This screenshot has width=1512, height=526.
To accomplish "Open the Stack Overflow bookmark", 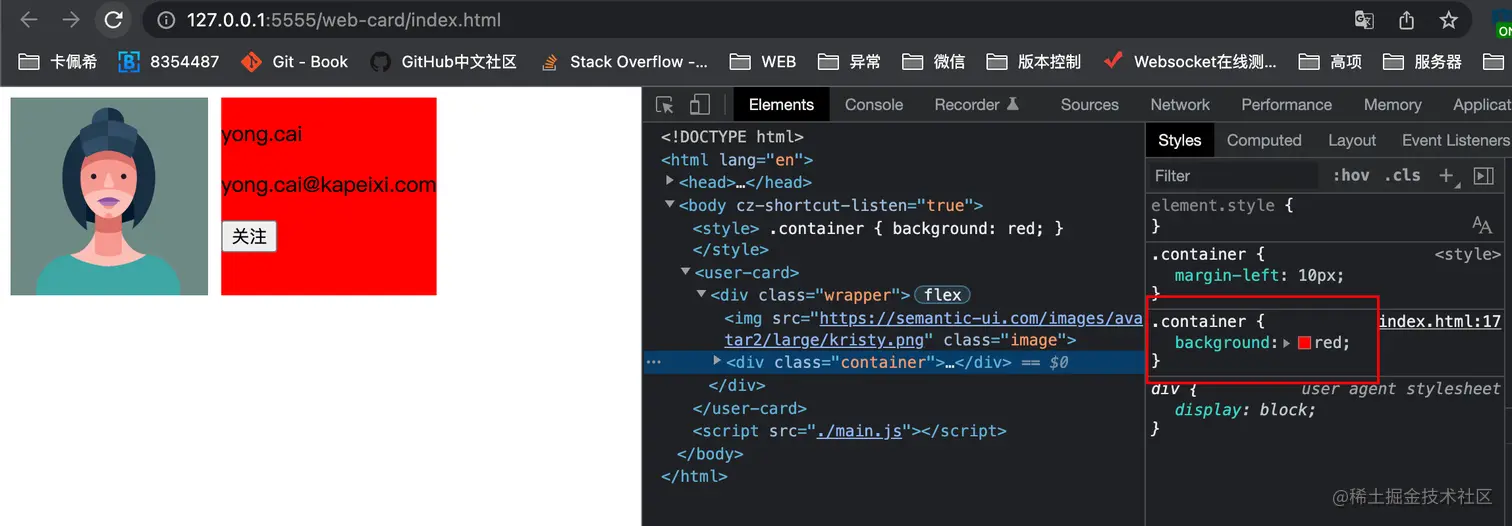I will [x=623, y=62].
